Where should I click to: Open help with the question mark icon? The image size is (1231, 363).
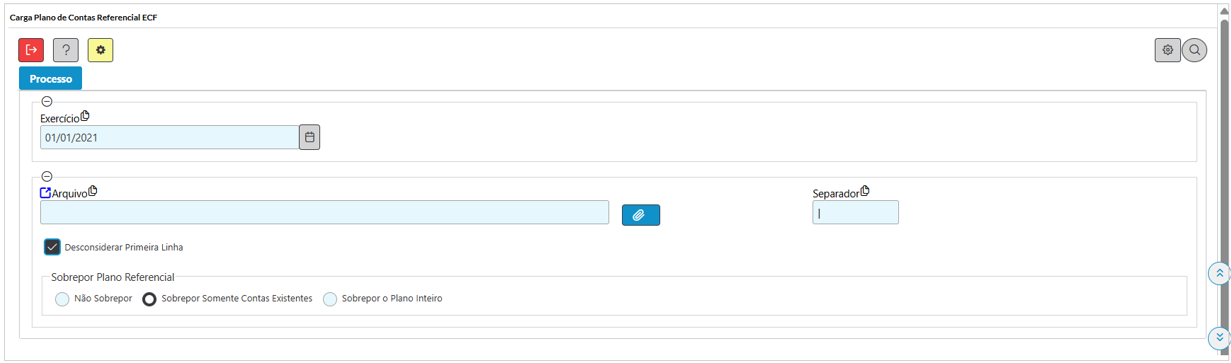click(66, 50)
